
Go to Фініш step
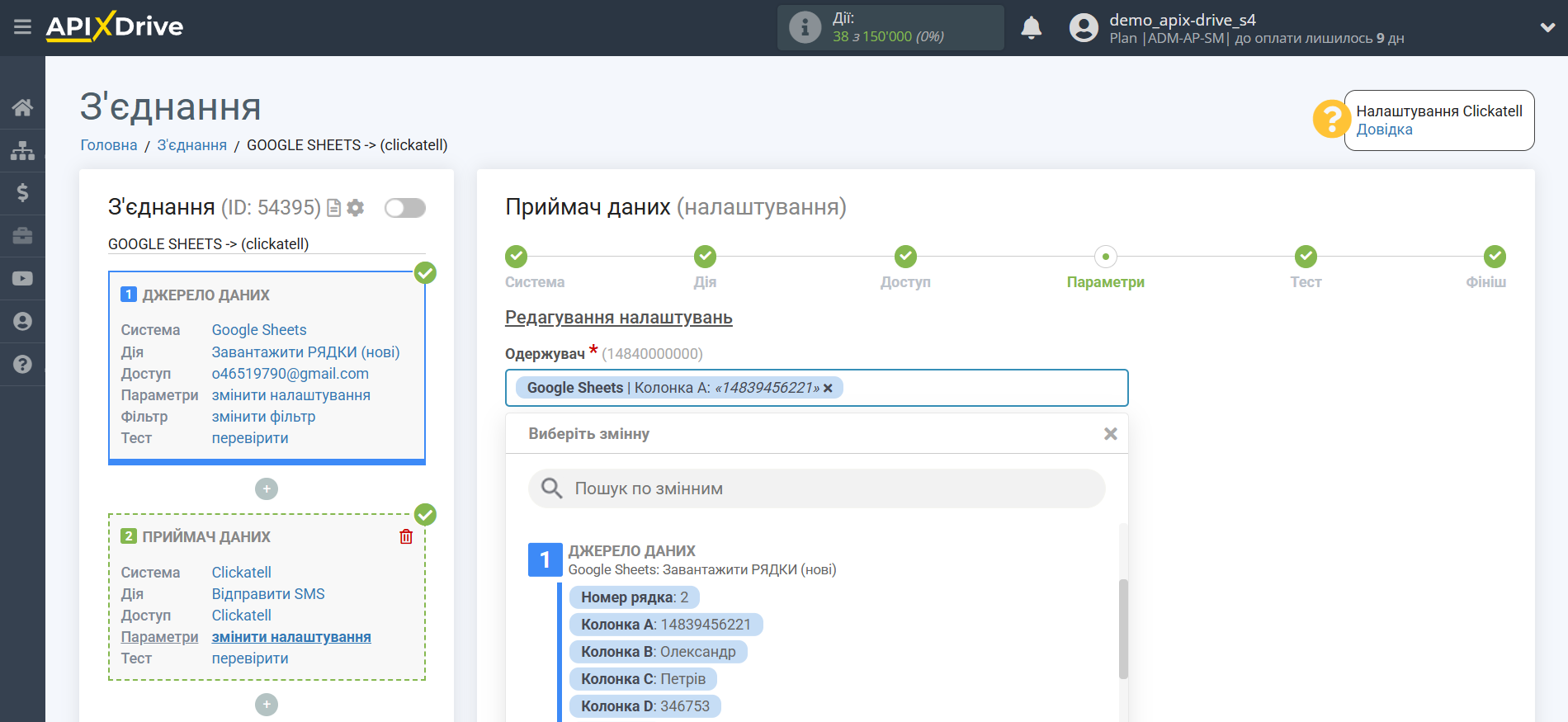point(1495,257)
